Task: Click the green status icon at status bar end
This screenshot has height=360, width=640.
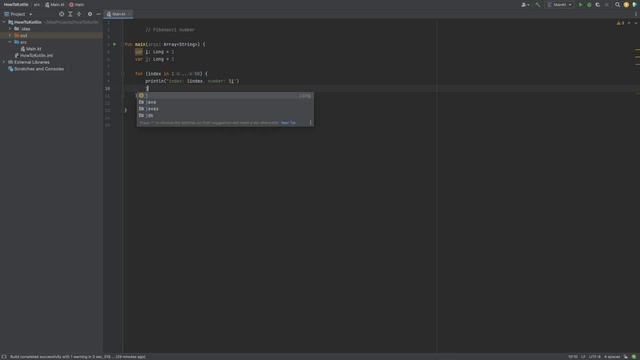Action: tap(634, 357)
